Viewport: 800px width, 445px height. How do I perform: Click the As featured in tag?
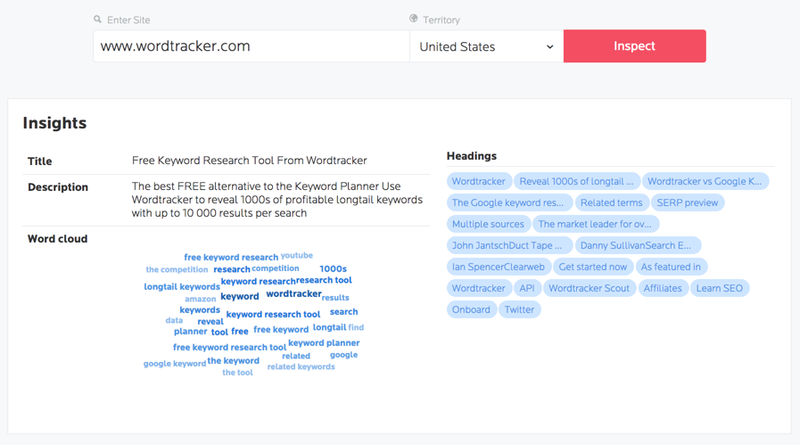tap(671, 267)
